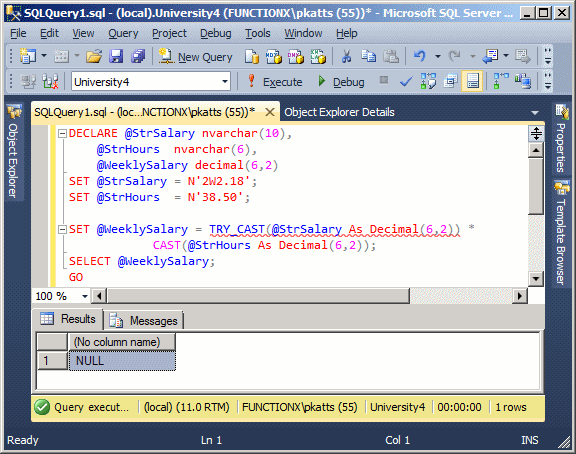
Task: Click the horizontal scroll right arrow
Action: [519, 296]
